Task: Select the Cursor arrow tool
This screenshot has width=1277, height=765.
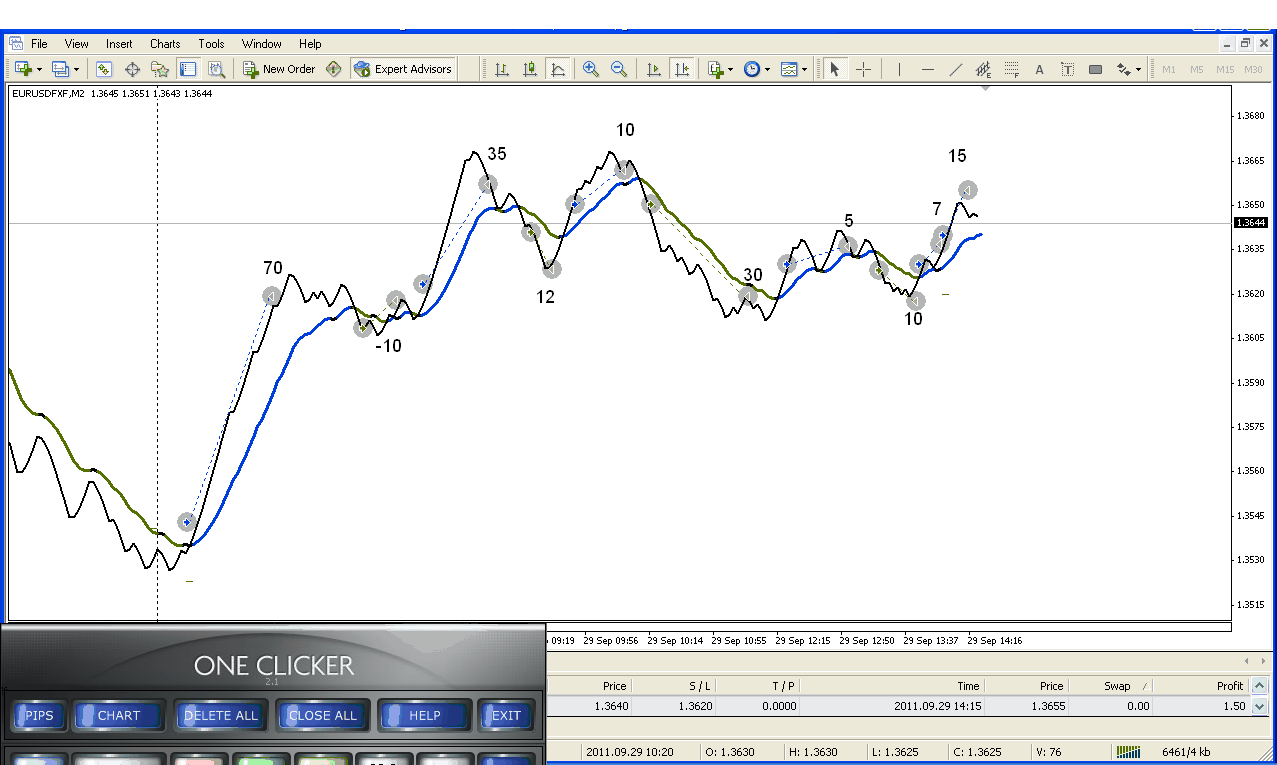Action: 835,69
